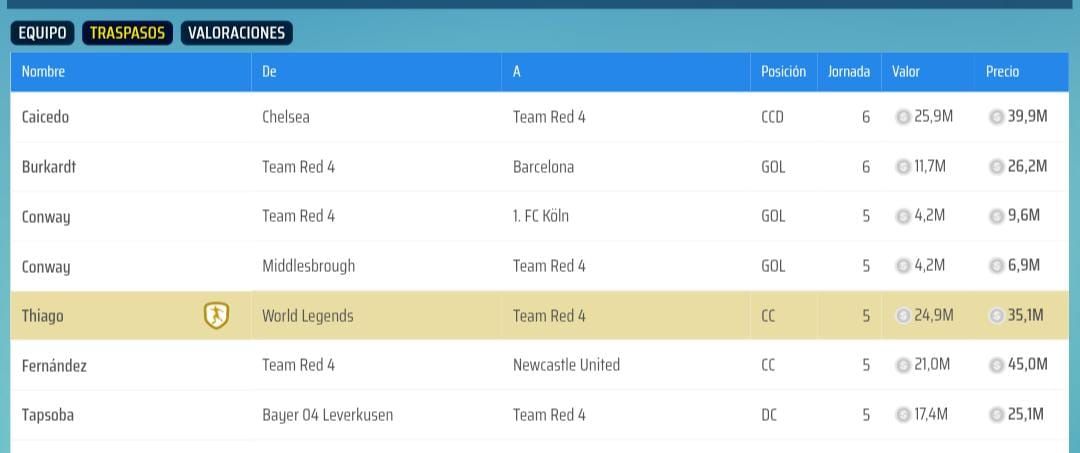Select the highlighted Thiago transfer row
Image resolution: width=1080 pixels, height=453 pixels.
tap(539, 315)
